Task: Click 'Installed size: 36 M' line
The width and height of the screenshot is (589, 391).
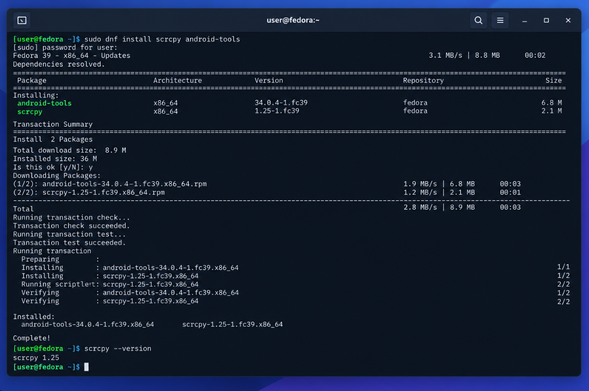Action: 55,159
